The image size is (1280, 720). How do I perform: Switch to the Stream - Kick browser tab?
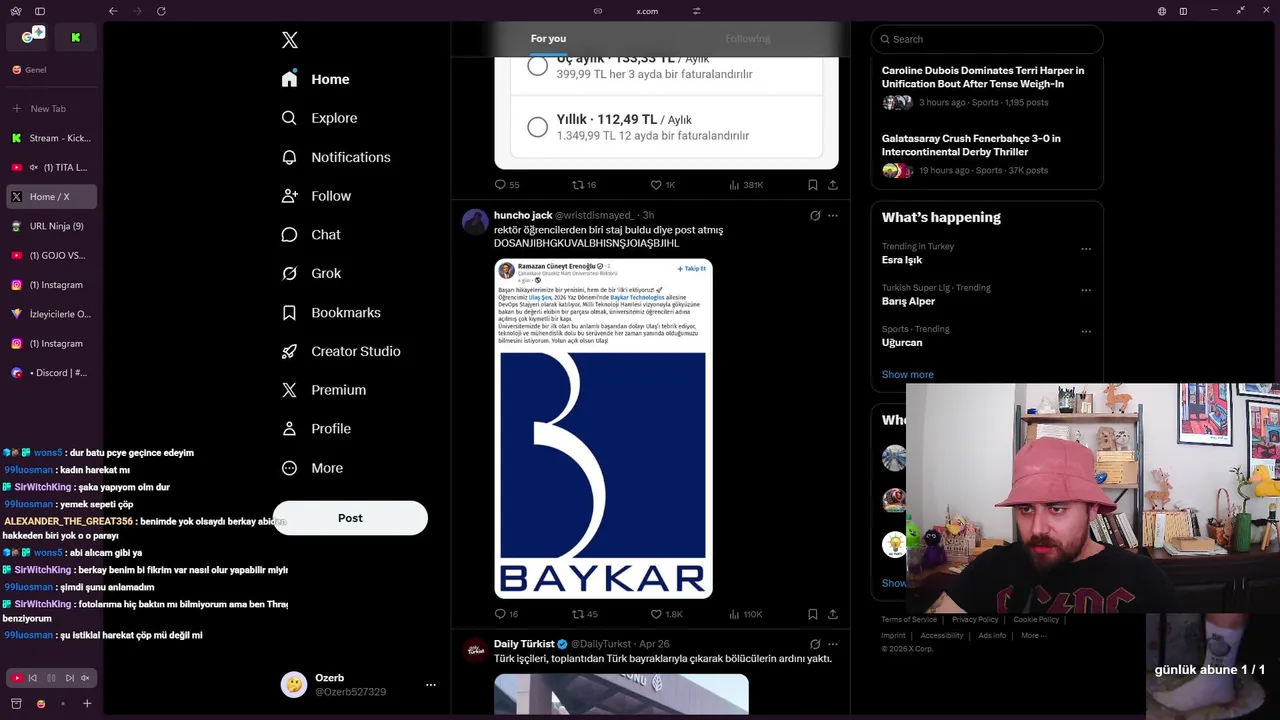pyautogui.click(x=52, y=138)
